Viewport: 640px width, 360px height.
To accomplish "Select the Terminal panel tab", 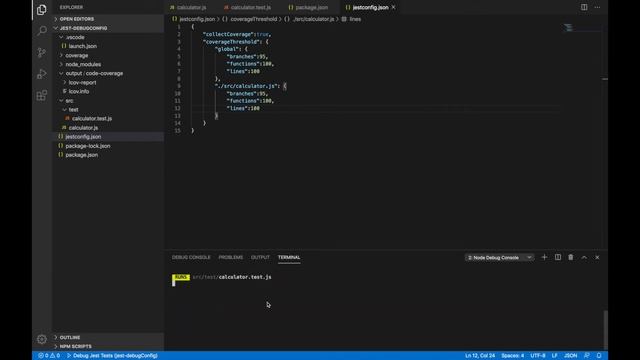I will tap(289, 257).
